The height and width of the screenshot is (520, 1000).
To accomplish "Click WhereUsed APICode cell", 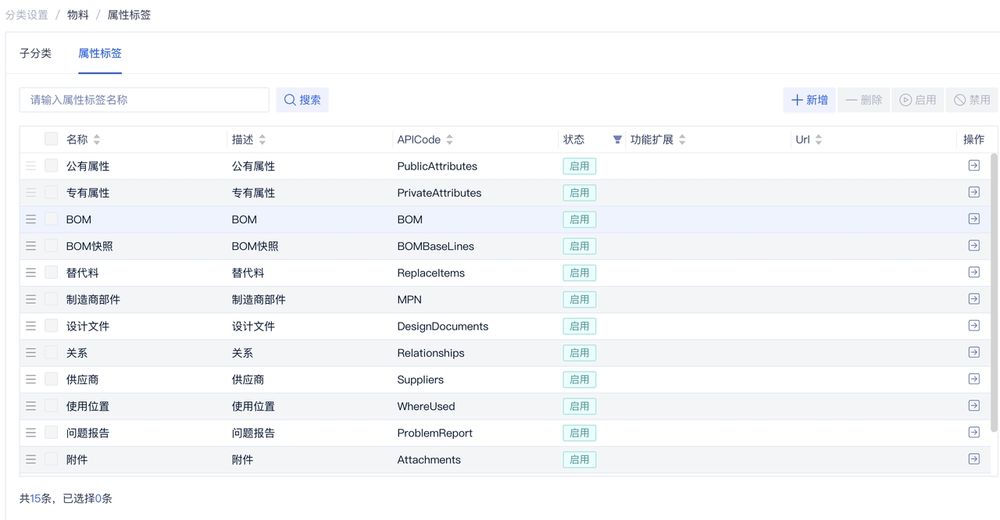I will [x=426, y=406].
